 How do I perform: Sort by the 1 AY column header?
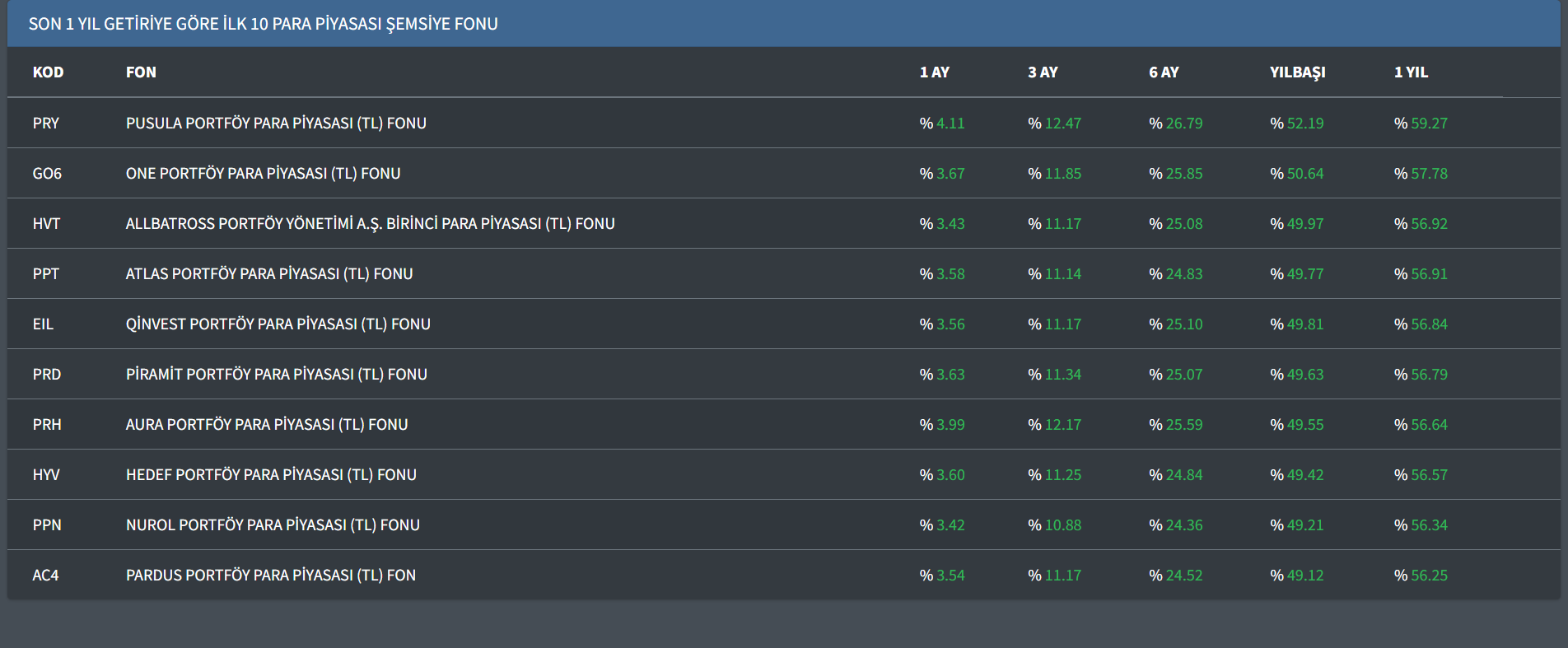(x=934, y=72)
